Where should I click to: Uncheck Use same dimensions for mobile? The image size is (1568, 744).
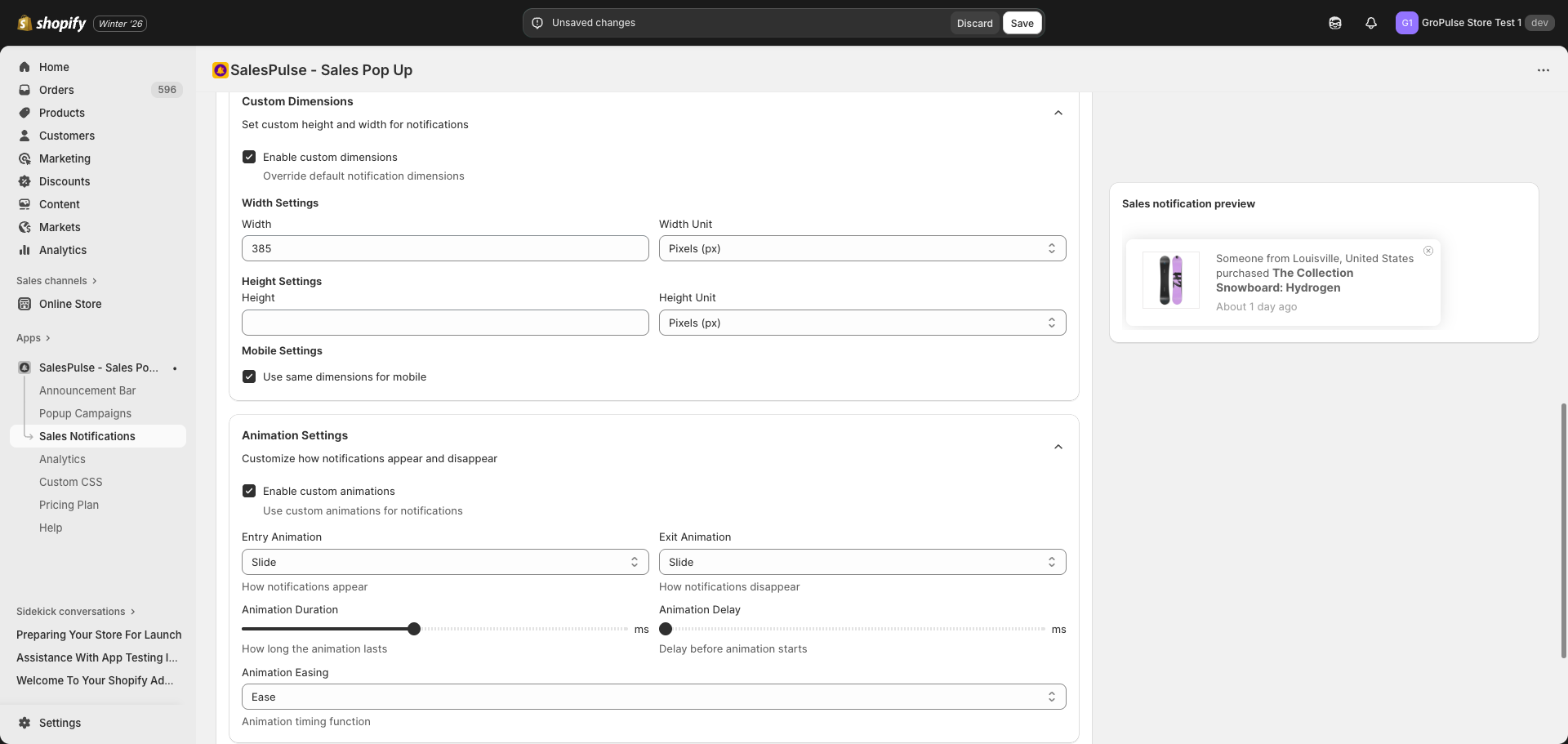pos(248,376)
